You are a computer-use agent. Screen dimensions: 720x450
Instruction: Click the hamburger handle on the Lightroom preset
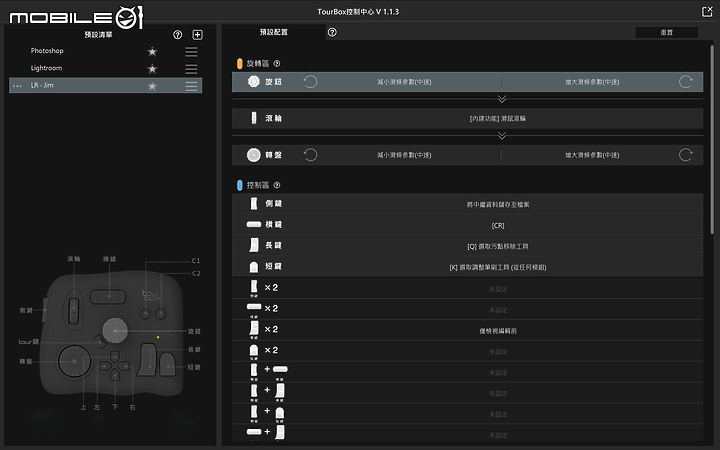[191, 69]
